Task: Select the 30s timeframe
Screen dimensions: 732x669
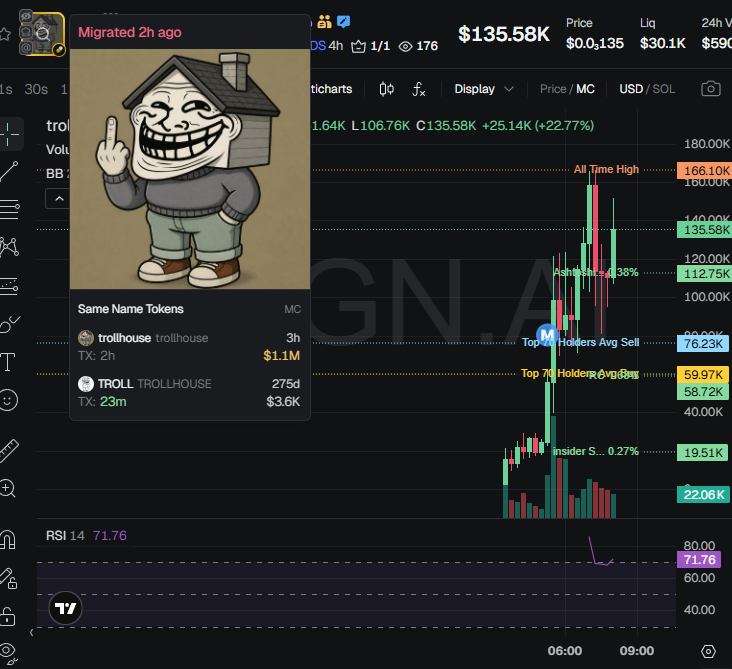Action: [x=36, y=89]
